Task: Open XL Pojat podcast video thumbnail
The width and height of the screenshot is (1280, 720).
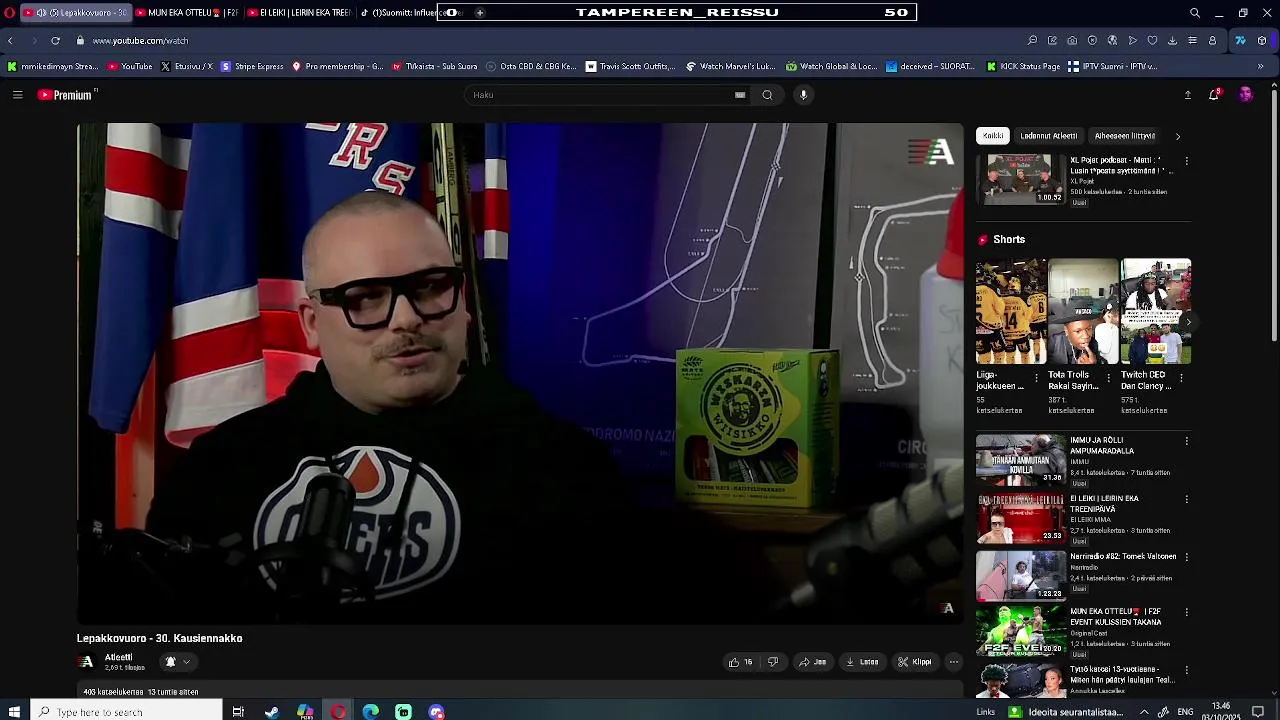Action: click(1021, 179)
